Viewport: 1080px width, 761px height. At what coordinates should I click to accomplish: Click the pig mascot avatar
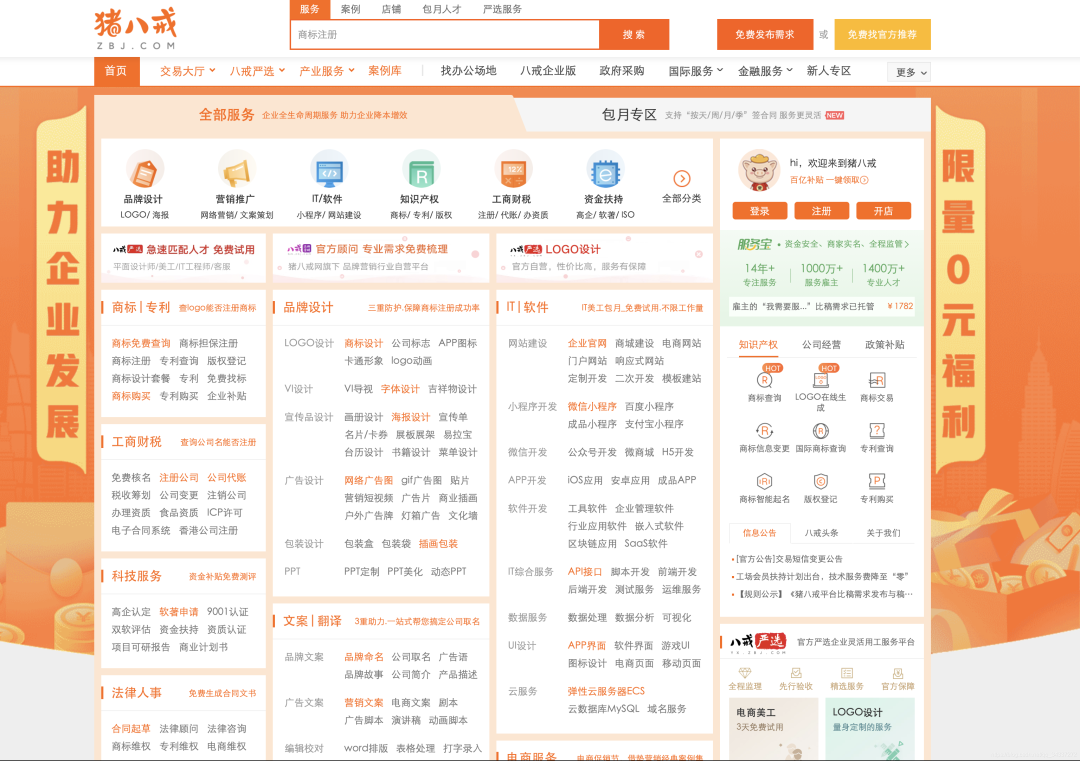(759, 170)
